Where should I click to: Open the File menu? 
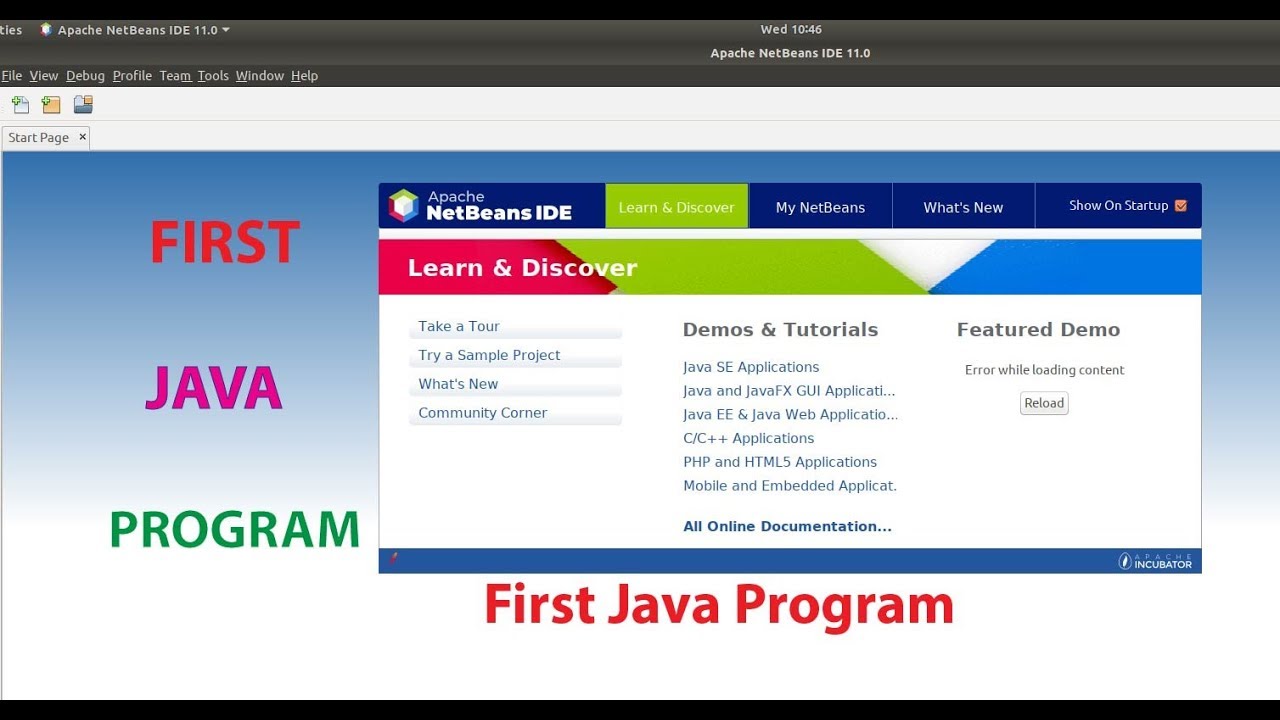pos(12,76)
